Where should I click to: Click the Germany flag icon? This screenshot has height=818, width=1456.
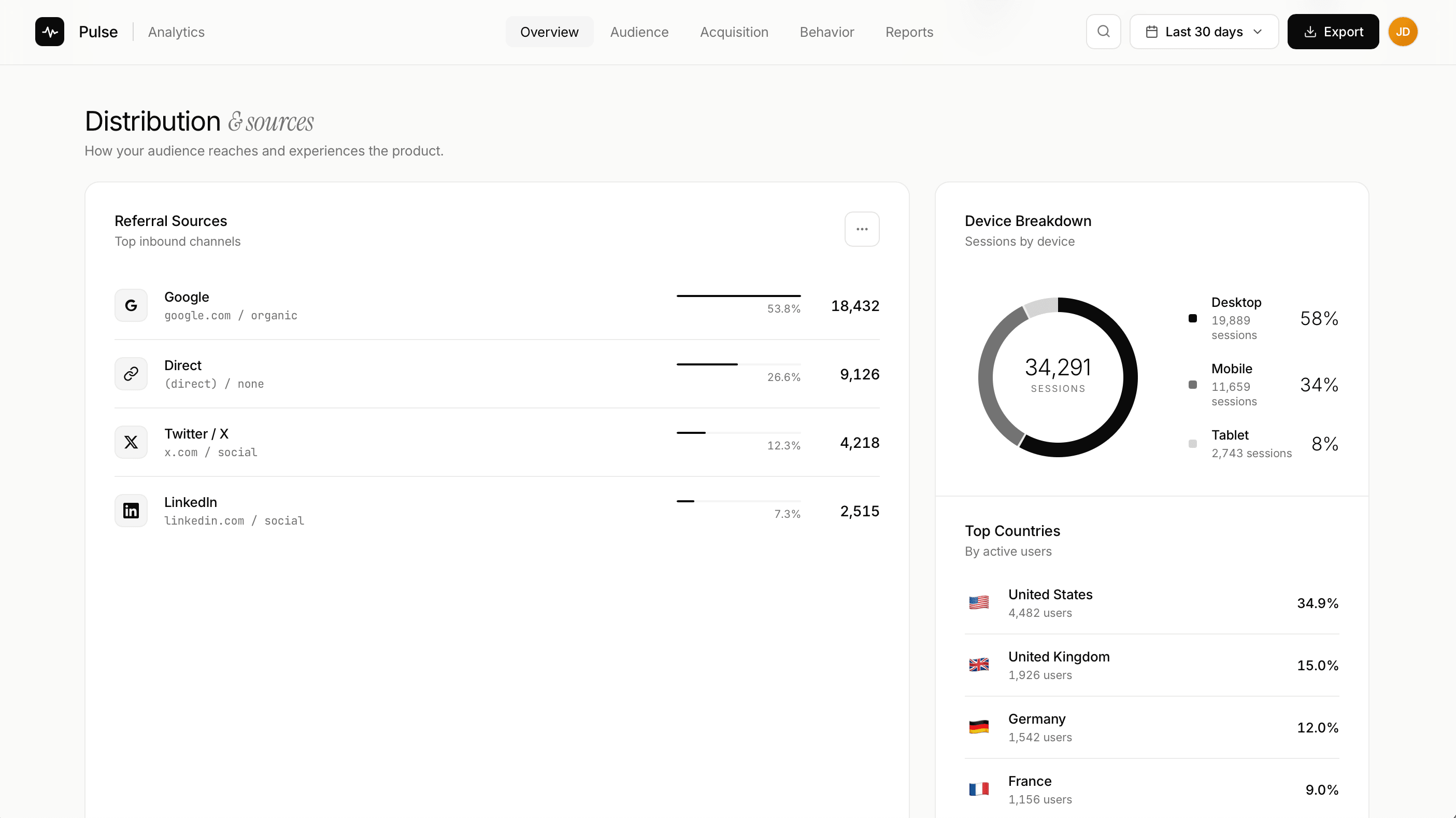point(979,727)
